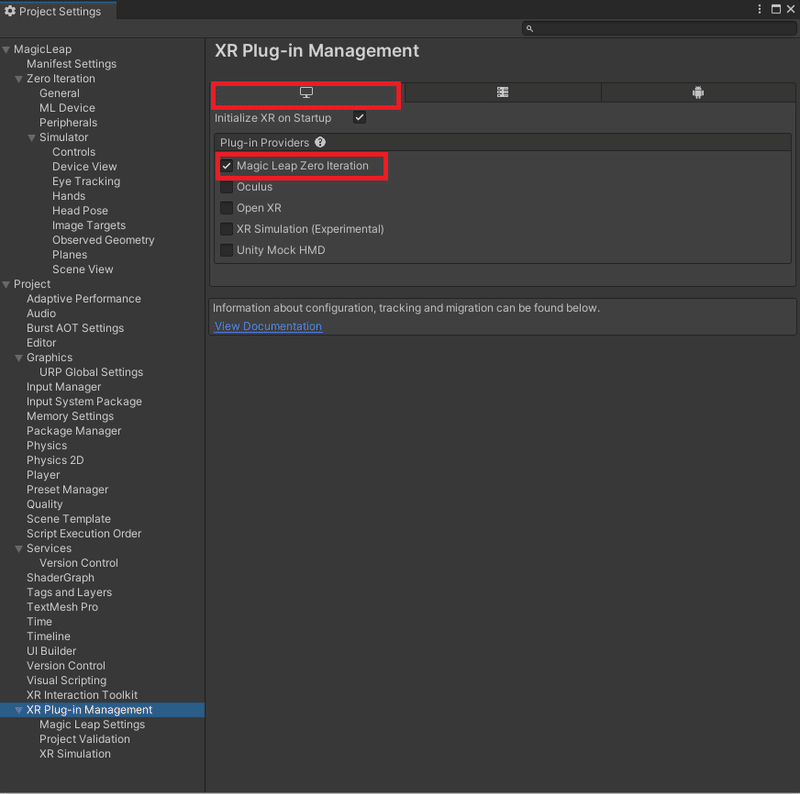This screenshot has height=794, width=800.
Task: Open the Player settings page
Action: [x=43, y=475]
